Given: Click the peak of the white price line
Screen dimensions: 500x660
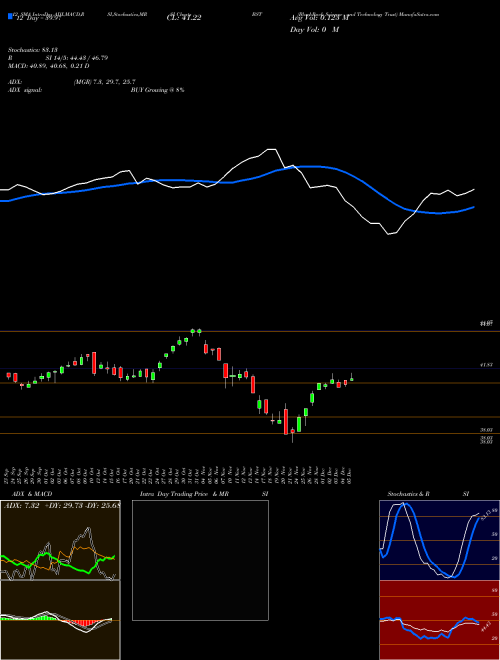Looking at the screenshot, I should [x=271, y=149].
